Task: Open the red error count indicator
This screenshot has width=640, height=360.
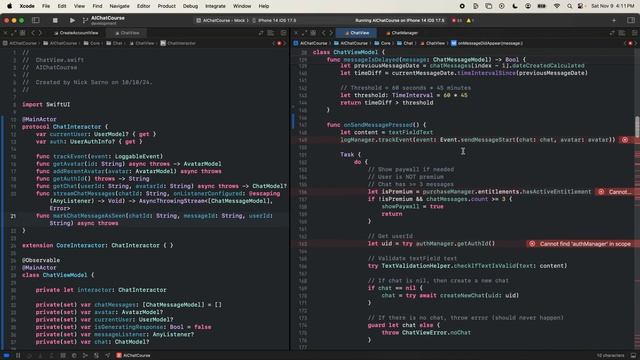Action: pyautogui.click(x=457, y=20)
